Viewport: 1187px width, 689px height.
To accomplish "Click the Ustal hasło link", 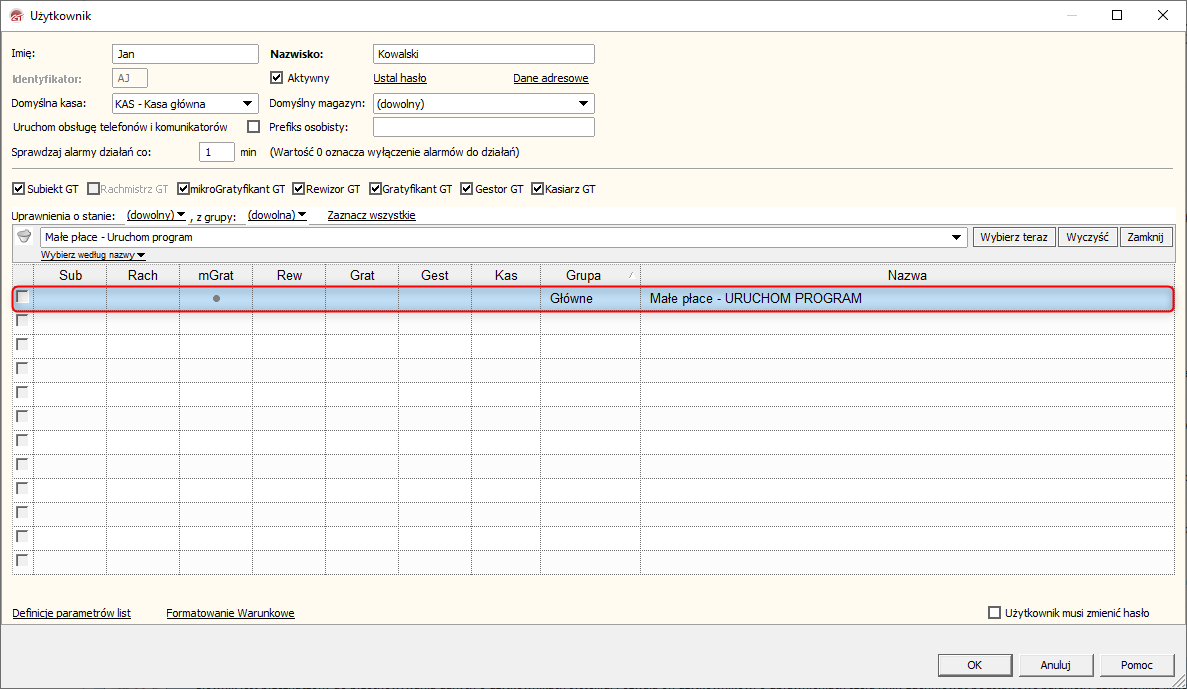I will (400, 78).
